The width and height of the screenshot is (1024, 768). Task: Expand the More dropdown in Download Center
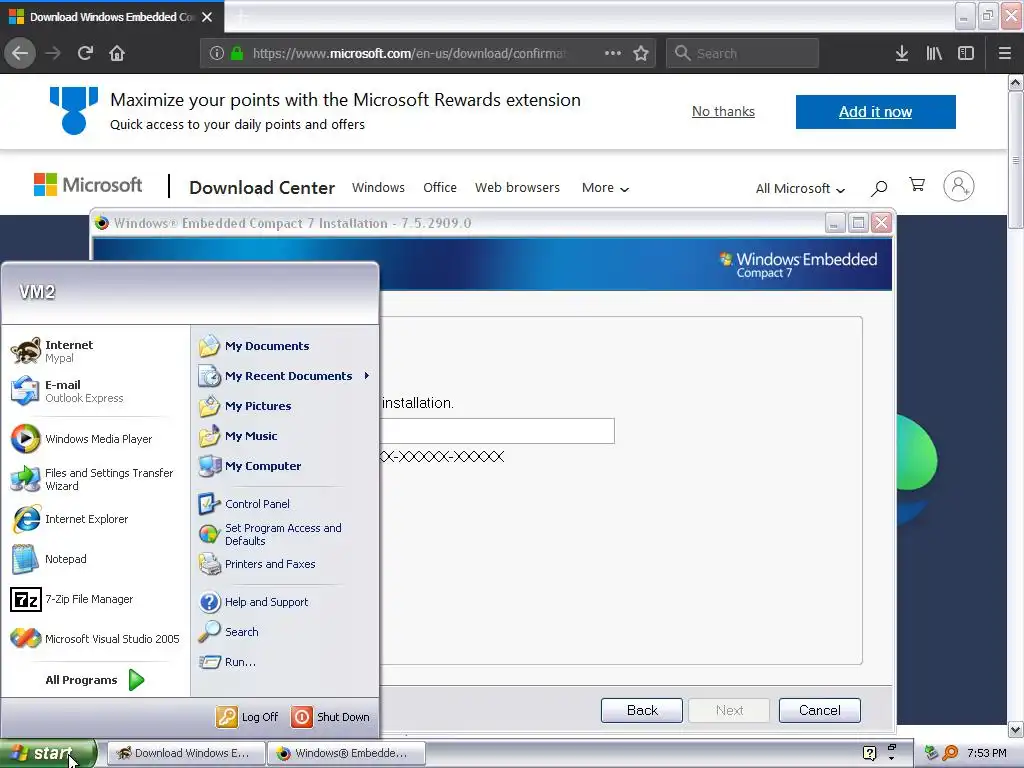click(605, 188)
